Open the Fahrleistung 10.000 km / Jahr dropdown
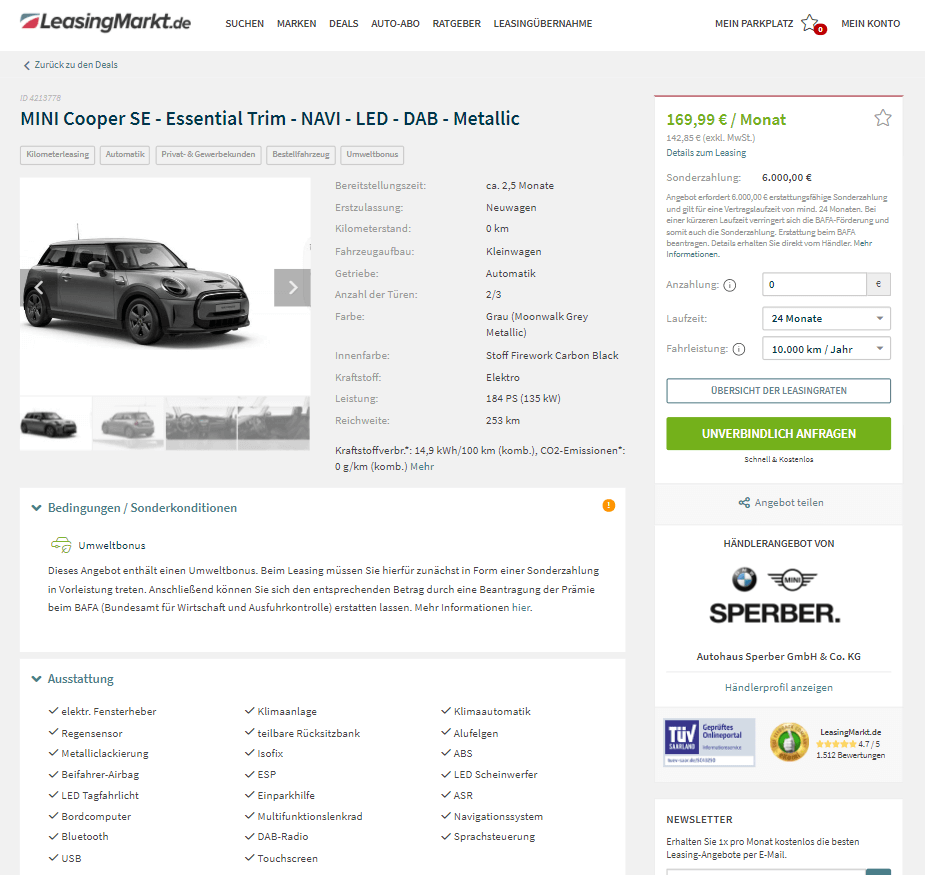The width and height of the screenshot is (925, 875). (826, 349)
